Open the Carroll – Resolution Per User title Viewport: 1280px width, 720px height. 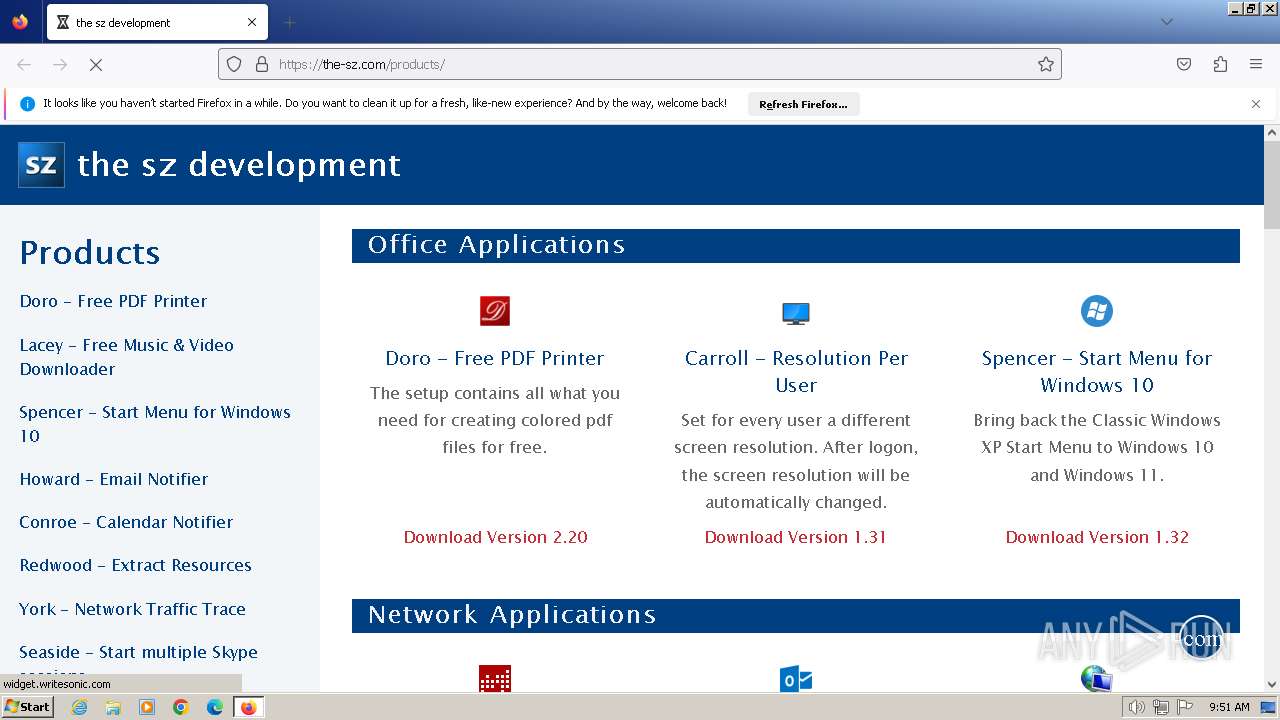pos(796,371)
